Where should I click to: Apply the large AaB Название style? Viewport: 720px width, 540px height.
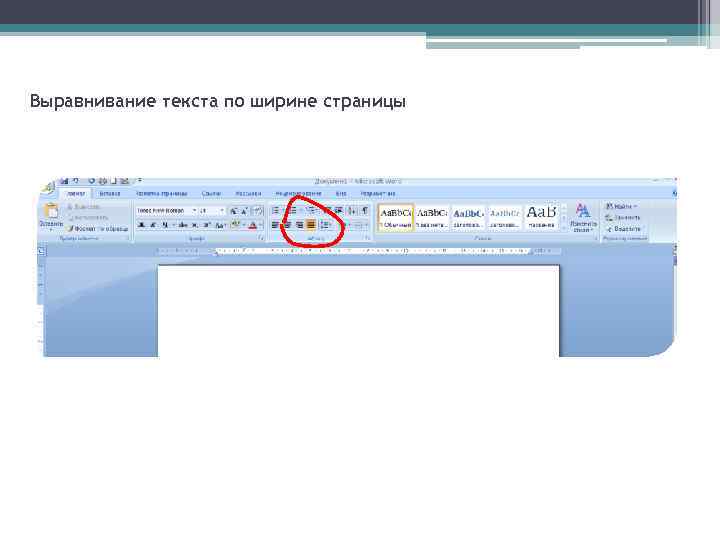541,217
